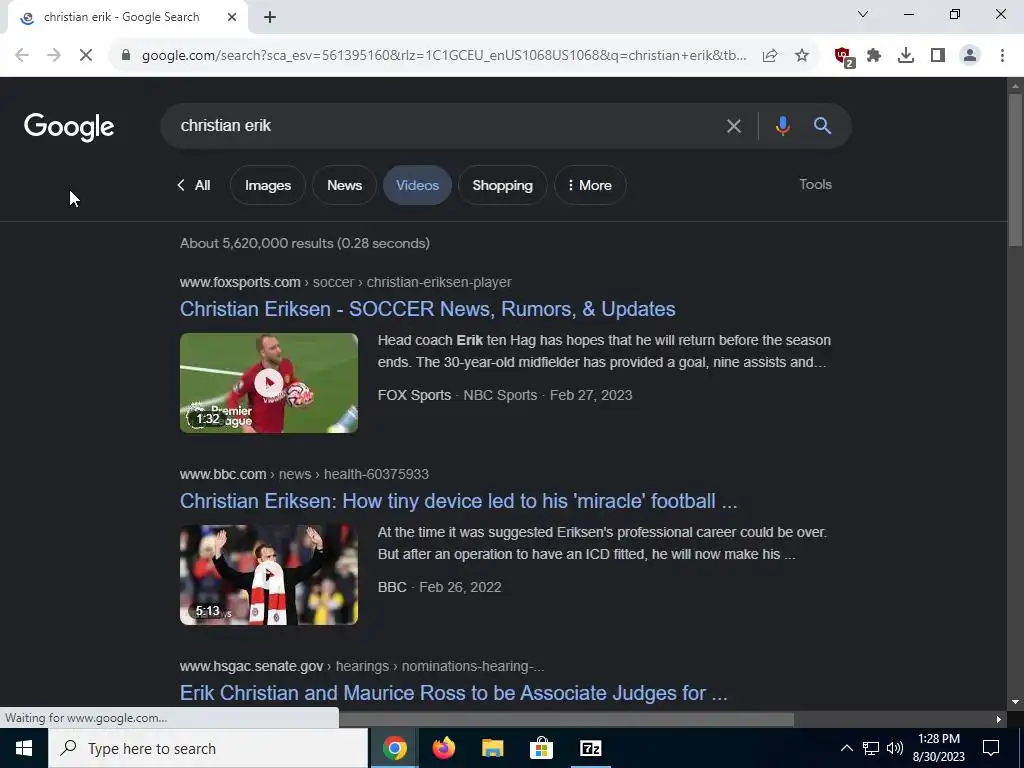1024x768 pixels.
Task: Click the Chrome address bar URL
Action: [x=444, y=56]
